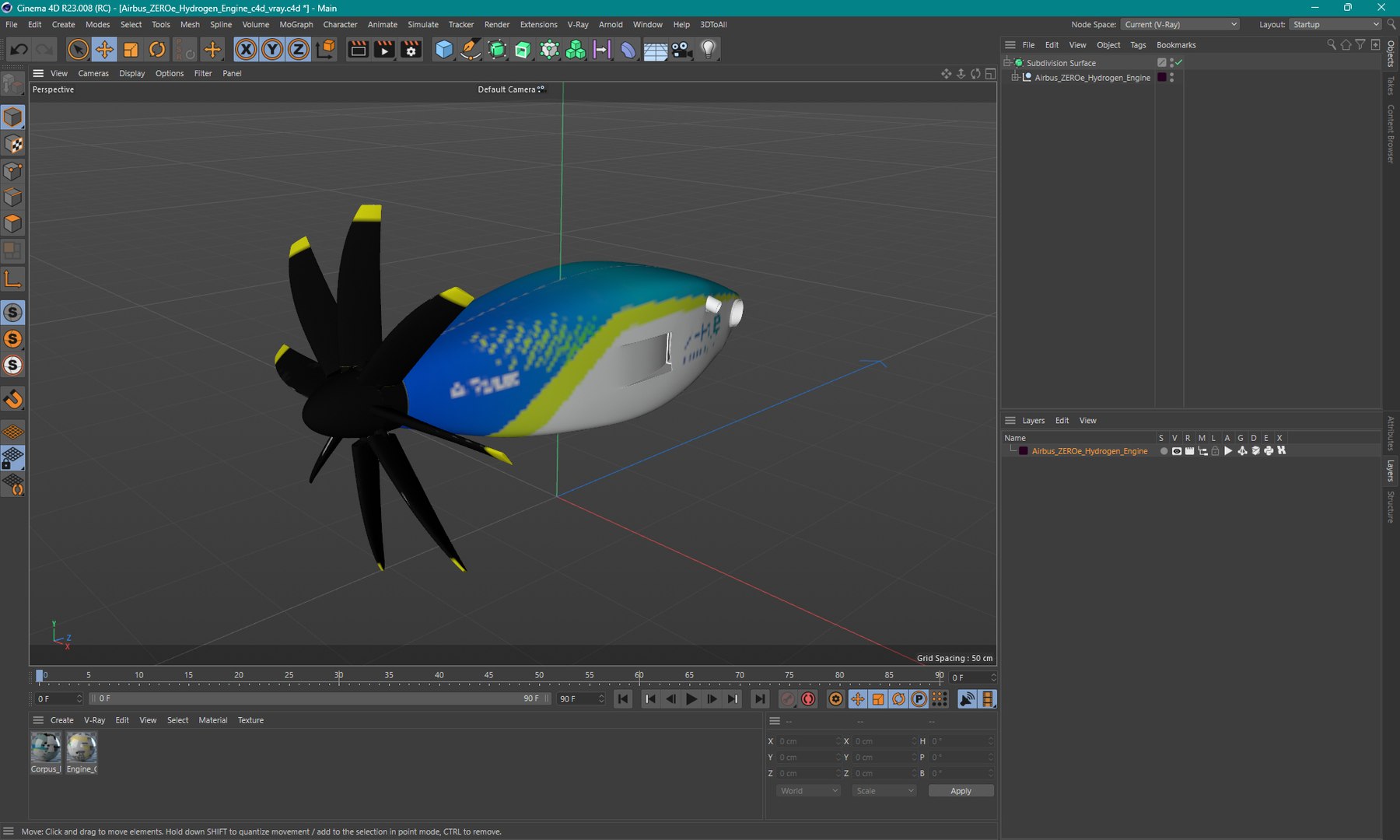The width and height of the screenshot is (1400, 840).
Task: Open viewport Cameras menu
Action: pos(93,73)
